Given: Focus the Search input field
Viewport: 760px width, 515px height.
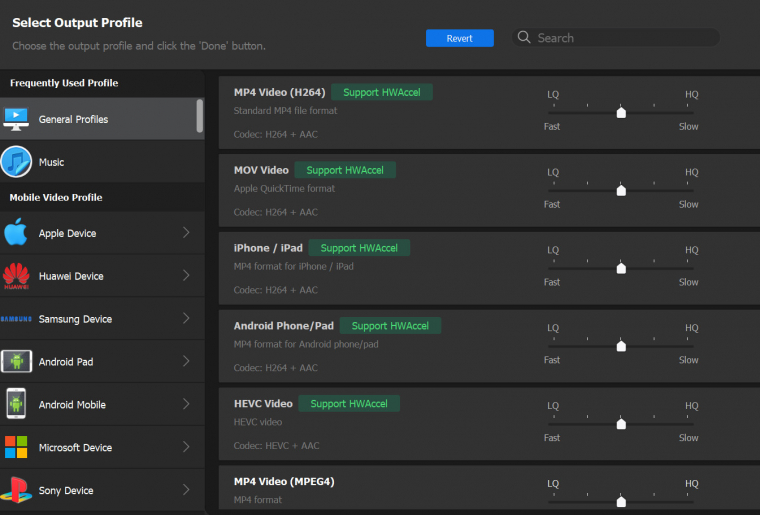Looking at the screenshot, I should coord(616,38).
